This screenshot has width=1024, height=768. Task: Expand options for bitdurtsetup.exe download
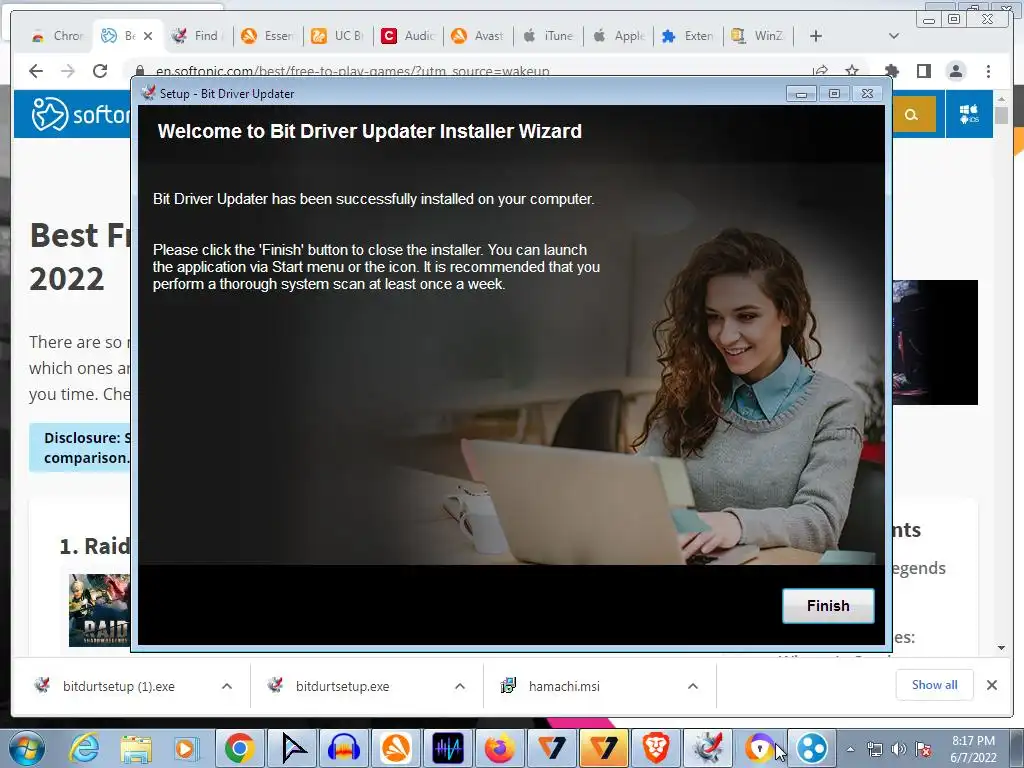tap(460, 686)
